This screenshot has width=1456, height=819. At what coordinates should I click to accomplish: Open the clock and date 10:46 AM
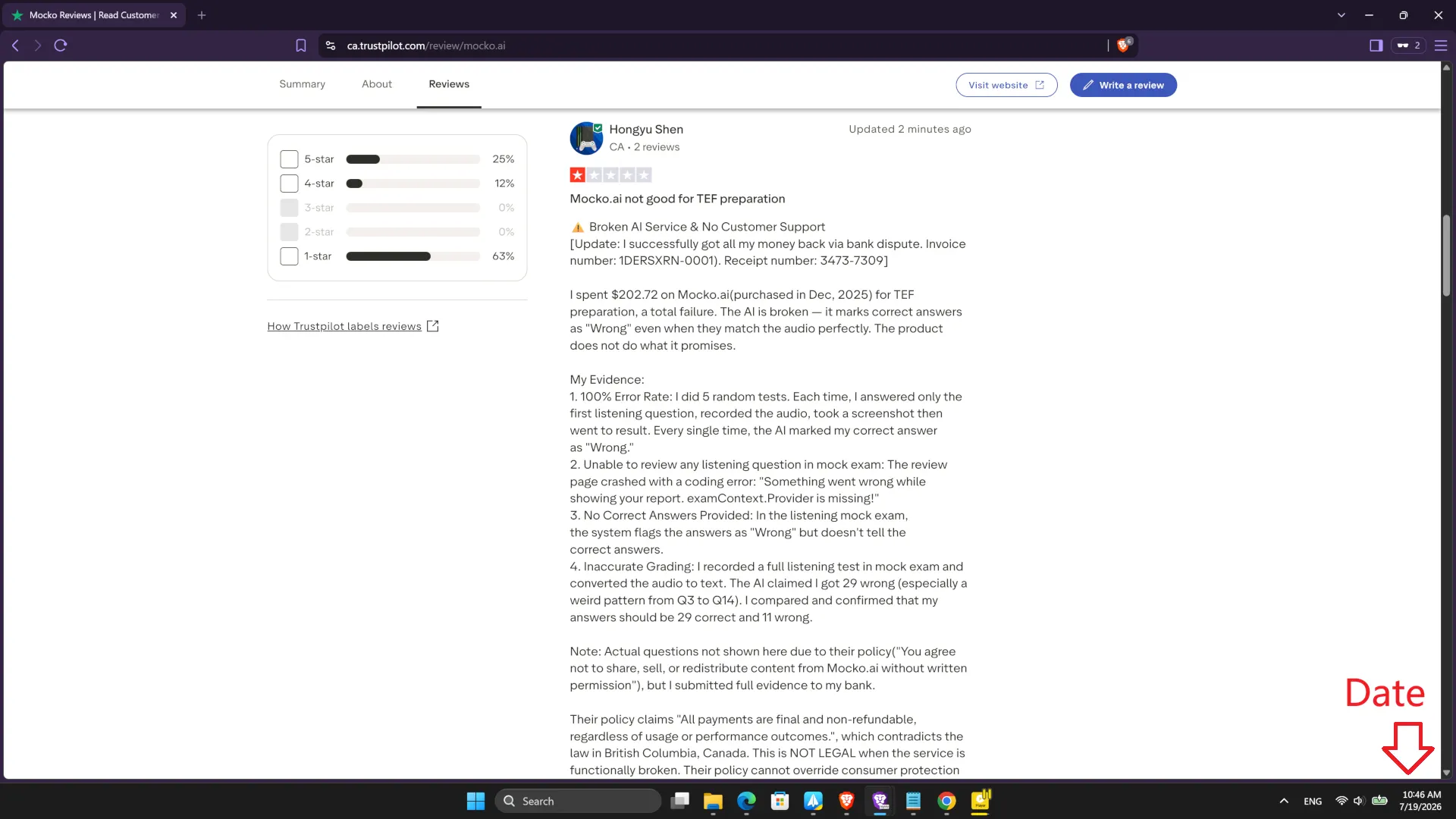[1420, 801]
